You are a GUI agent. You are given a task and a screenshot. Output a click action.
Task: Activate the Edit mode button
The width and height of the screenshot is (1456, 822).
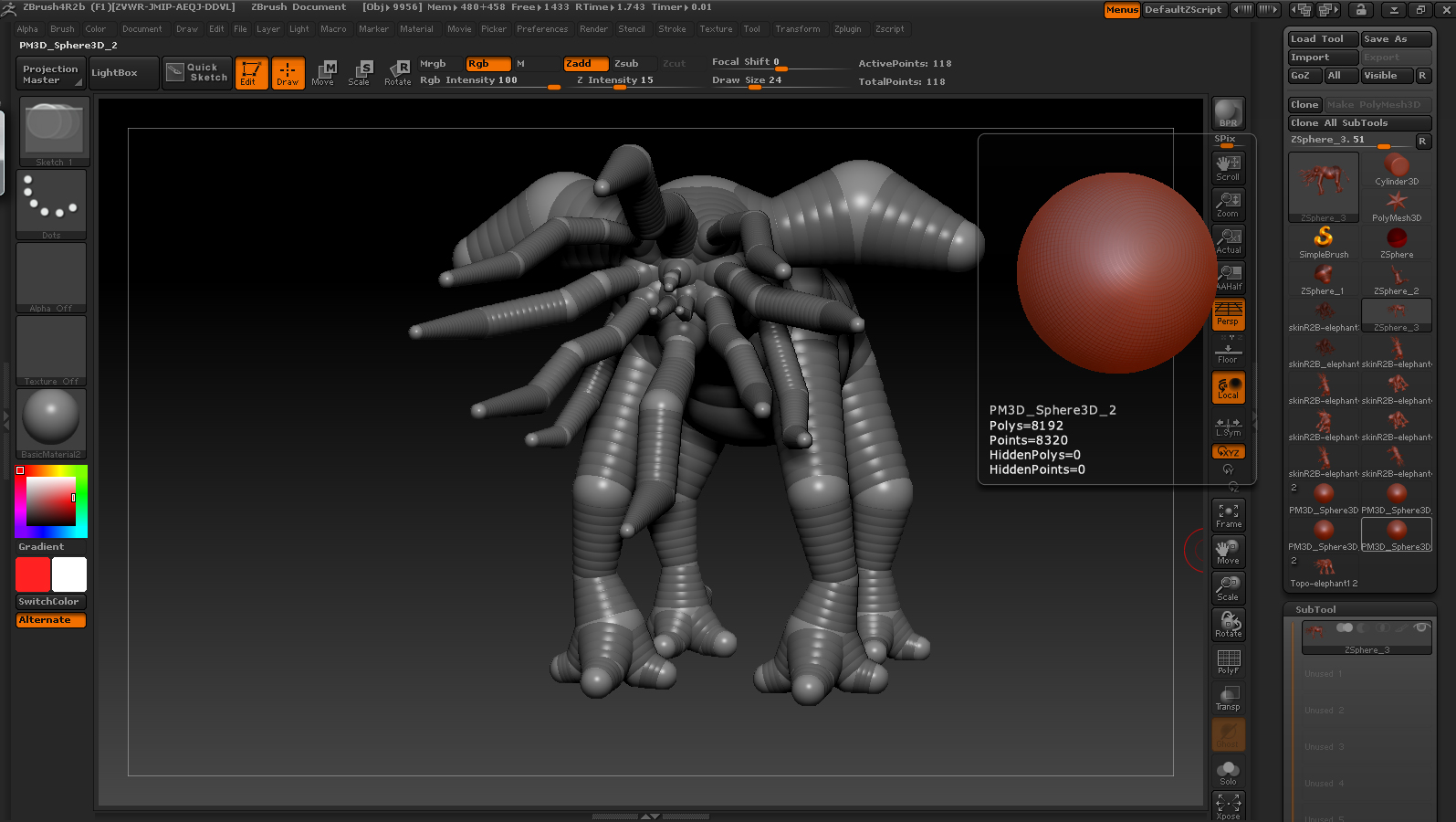pyautogui.click(x=251, y=73)
